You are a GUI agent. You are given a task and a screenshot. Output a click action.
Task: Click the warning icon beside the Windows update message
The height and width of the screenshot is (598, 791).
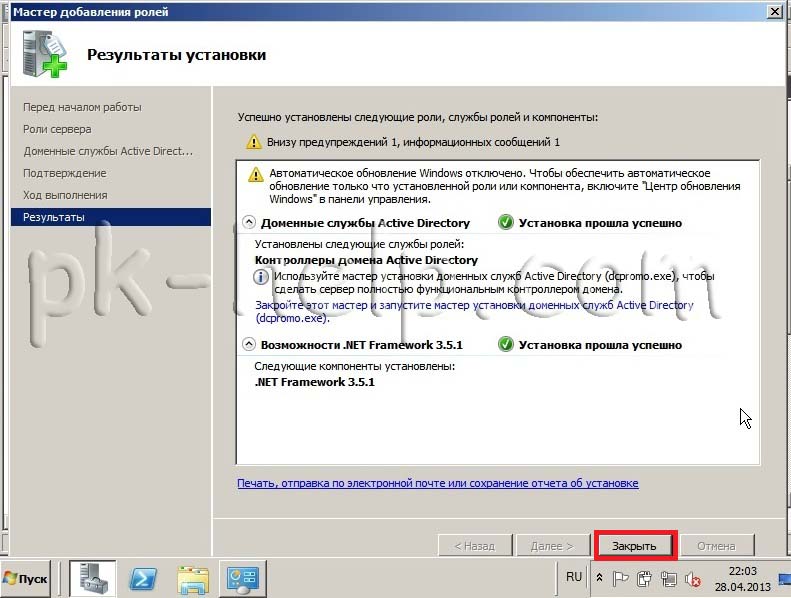pyautogui.click(x=256, y=175)
